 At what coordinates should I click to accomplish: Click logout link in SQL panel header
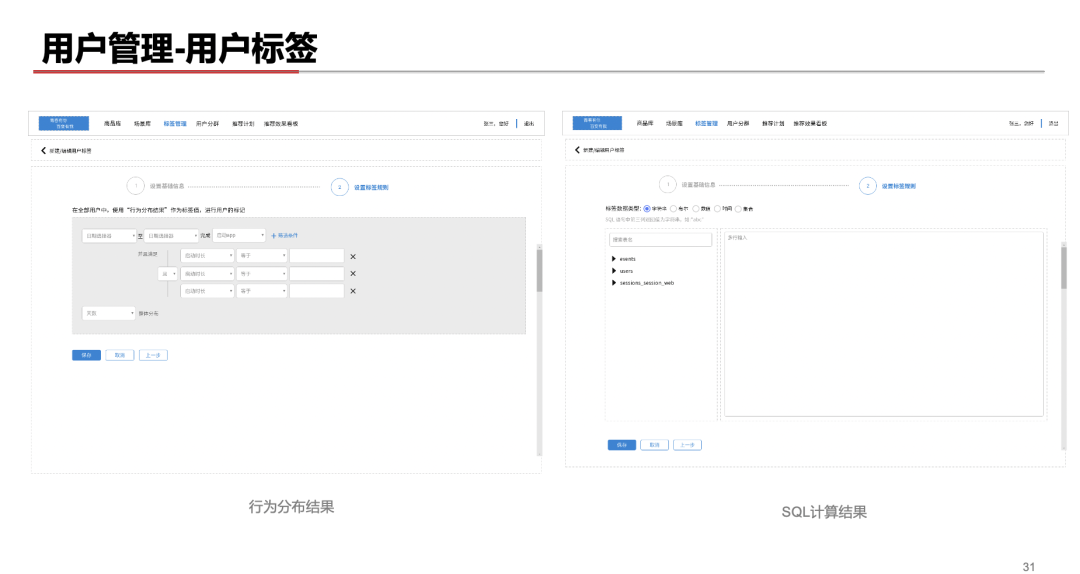(1054, 123)
